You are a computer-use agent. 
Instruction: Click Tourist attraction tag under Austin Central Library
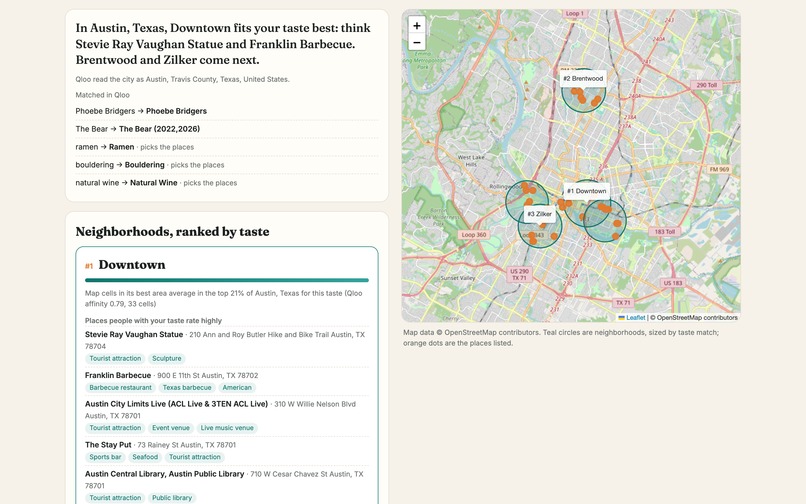coord(115,498)
